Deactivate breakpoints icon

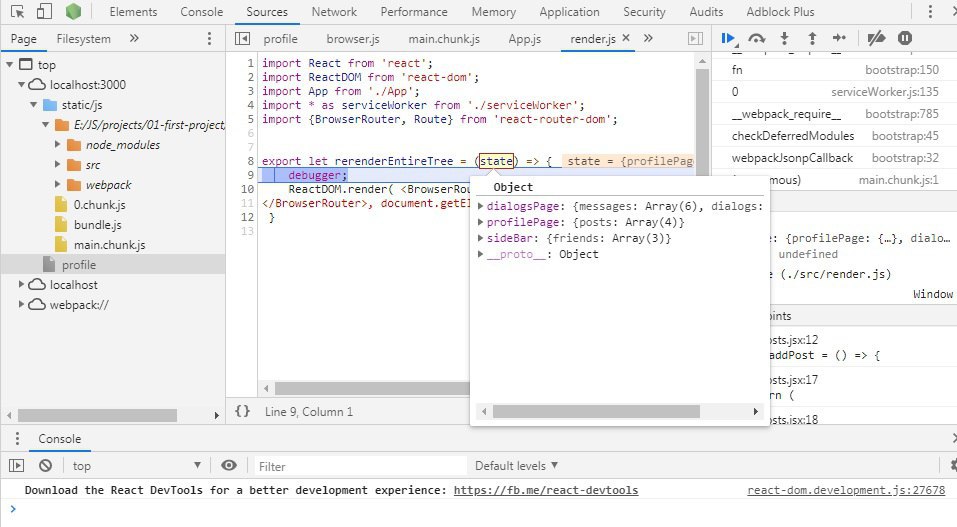coord(876,38)
